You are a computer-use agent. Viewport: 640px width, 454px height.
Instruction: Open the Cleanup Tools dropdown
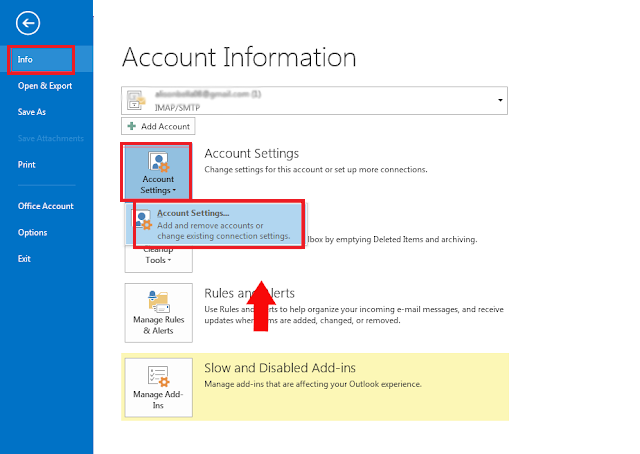[158, 258]
